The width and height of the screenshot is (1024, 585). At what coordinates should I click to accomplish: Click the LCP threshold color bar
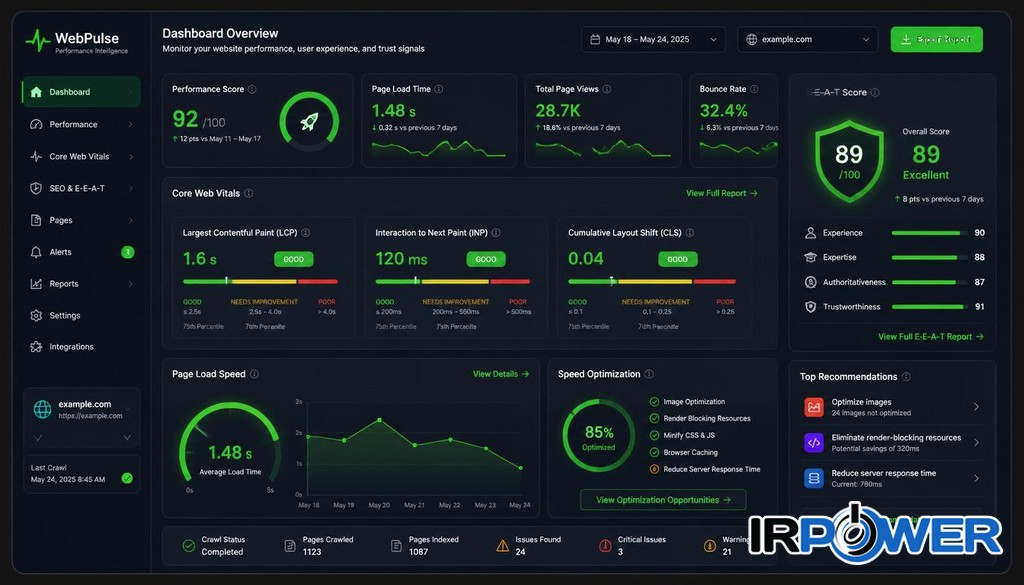260,281
